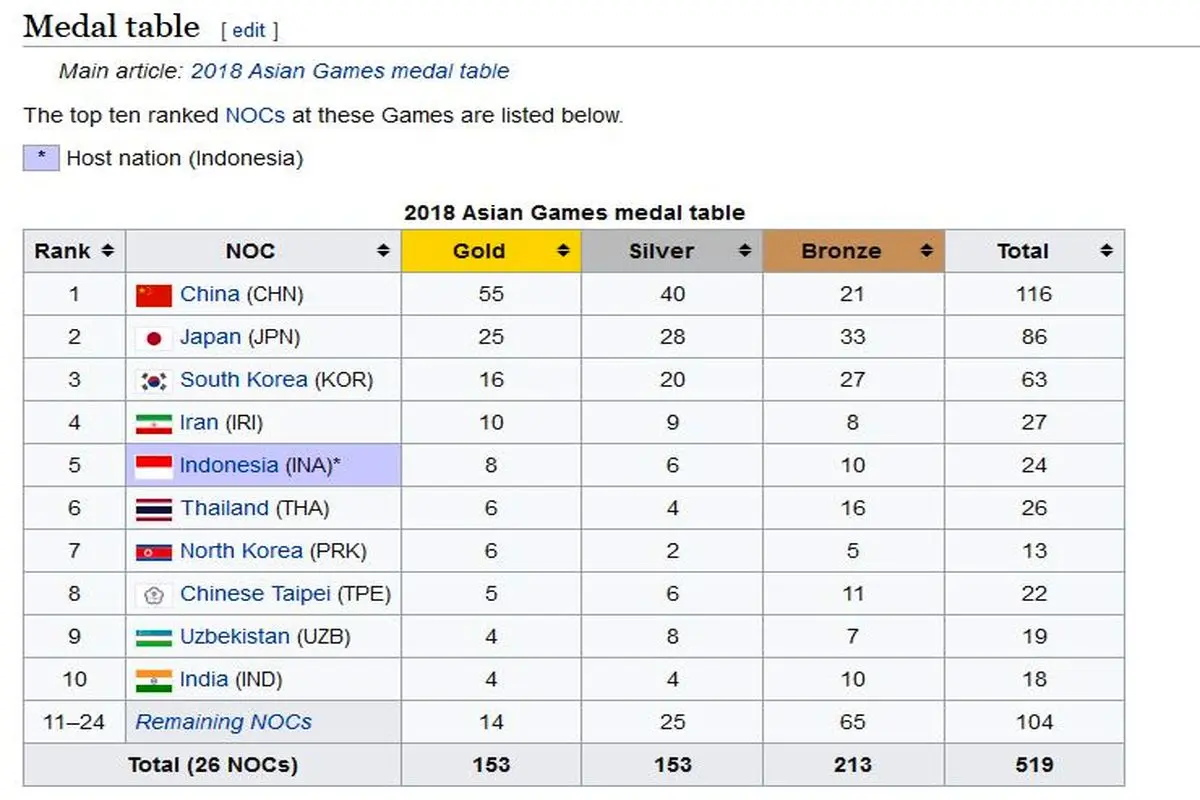Click the China flag icon

click(x=154, y=295)
